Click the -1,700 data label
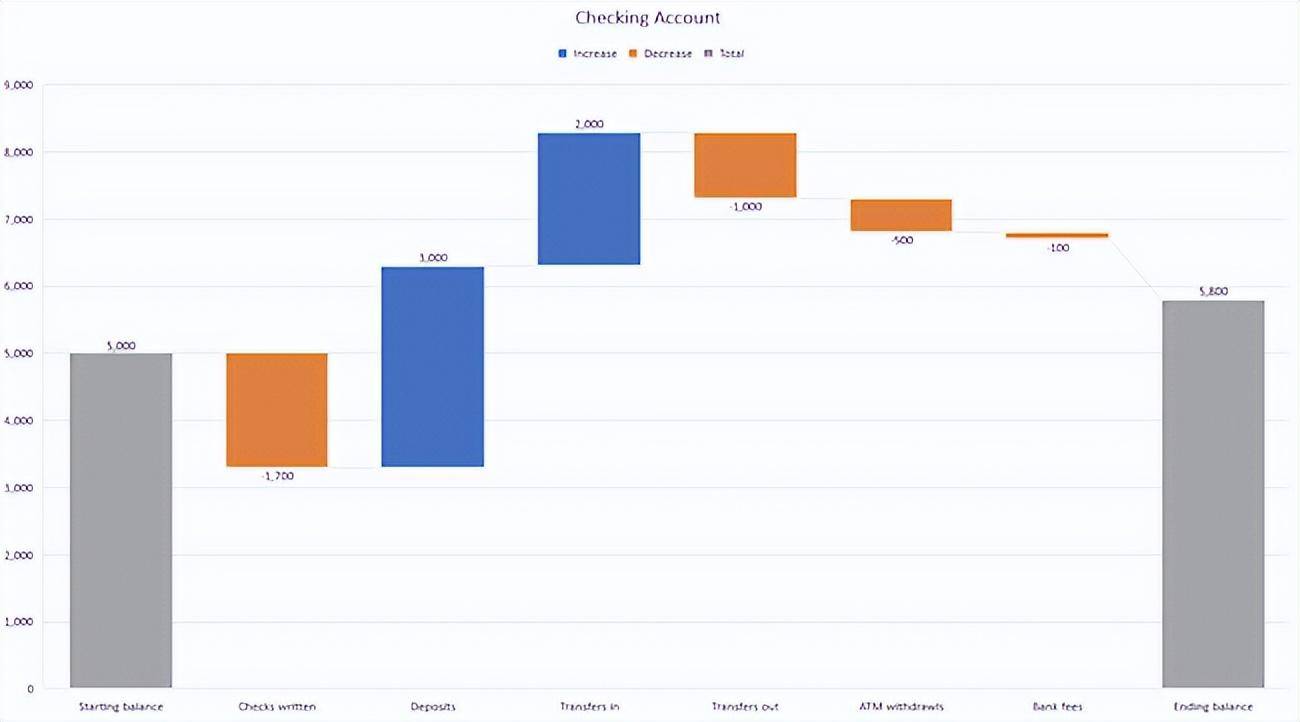Image resolution: width=1300 pixels, height=722 pixels. click(278, 476)
